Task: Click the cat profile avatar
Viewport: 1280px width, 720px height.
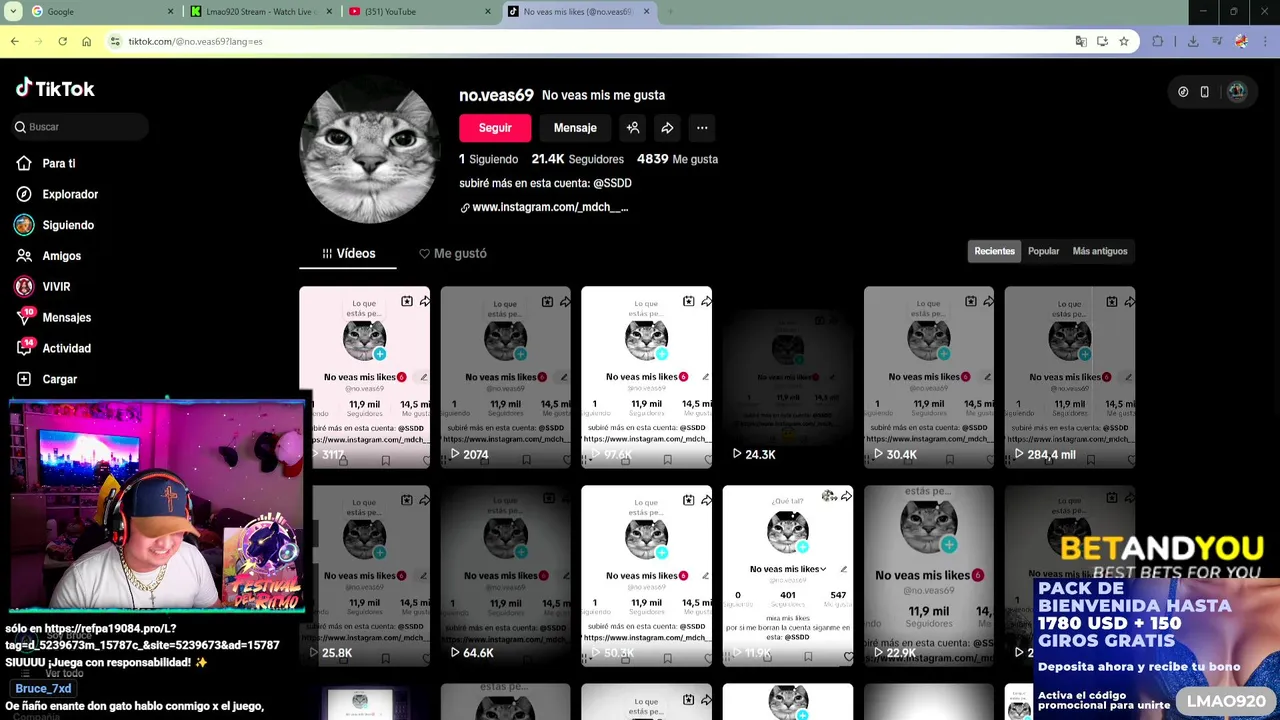Action: (369, 151)
